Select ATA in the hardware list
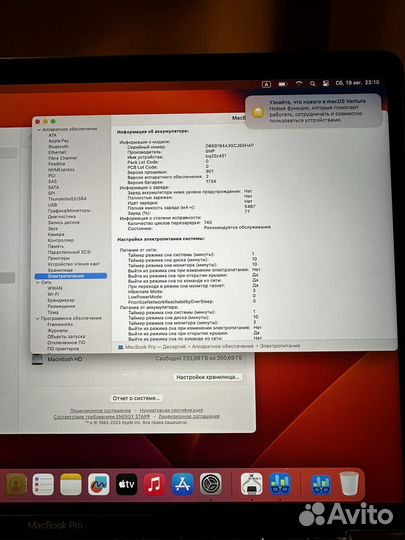Image resolution: width=405 pixels, height=540 pixels. 52,135
